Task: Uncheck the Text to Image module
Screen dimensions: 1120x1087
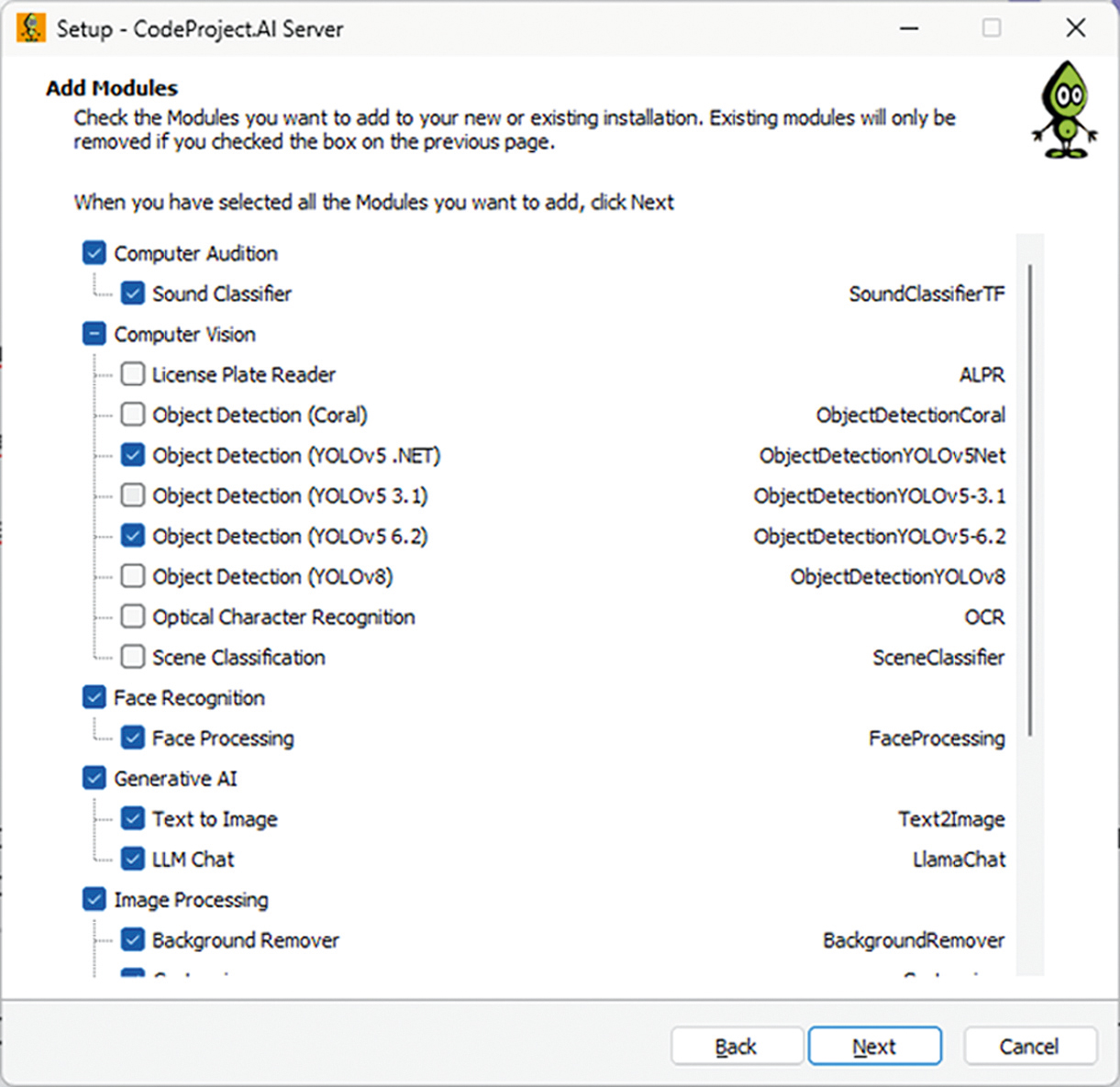Action: 133,818
